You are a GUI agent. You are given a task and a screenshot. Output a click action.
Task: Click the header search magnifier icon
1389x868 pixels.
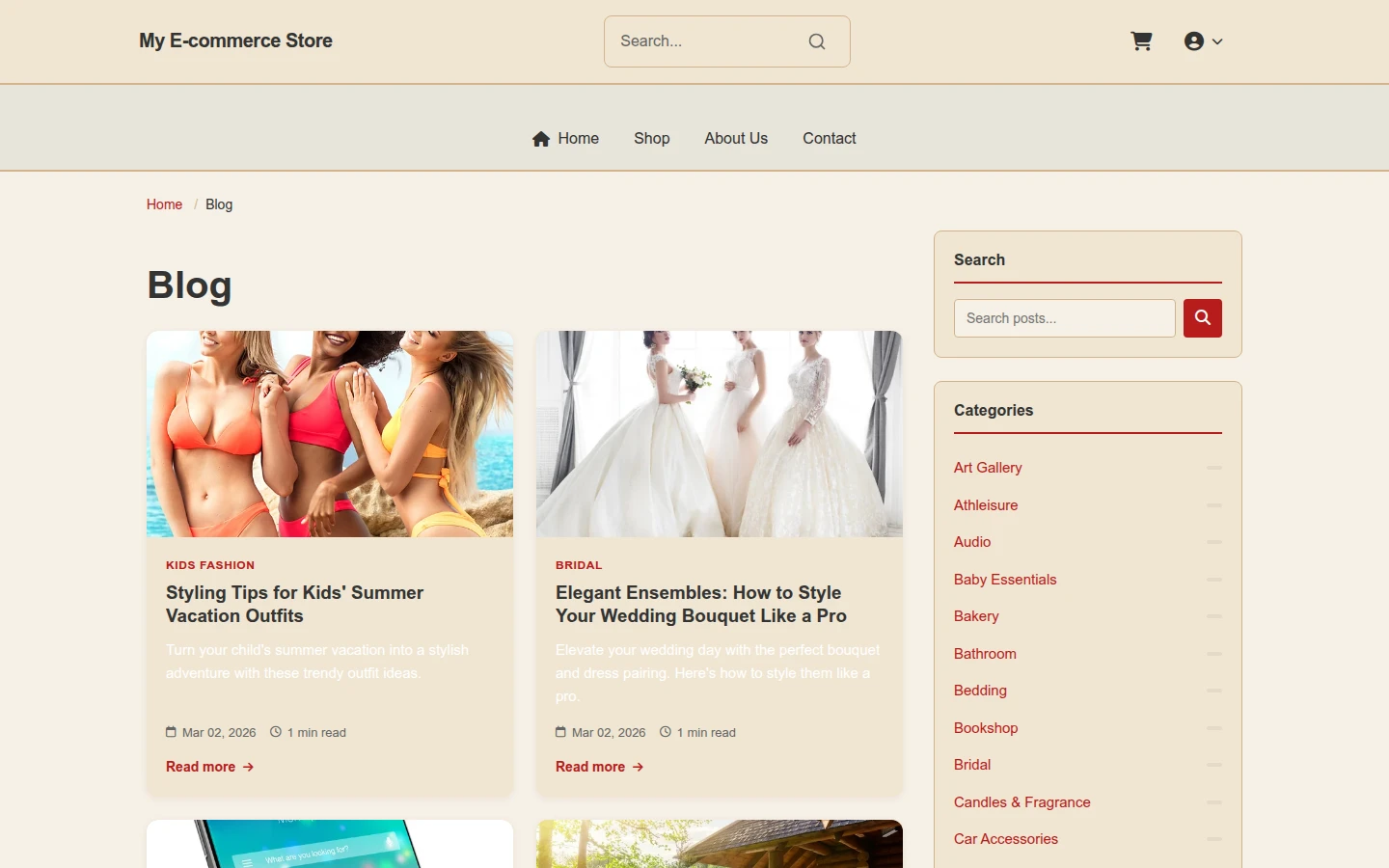(x=817, y=41)
